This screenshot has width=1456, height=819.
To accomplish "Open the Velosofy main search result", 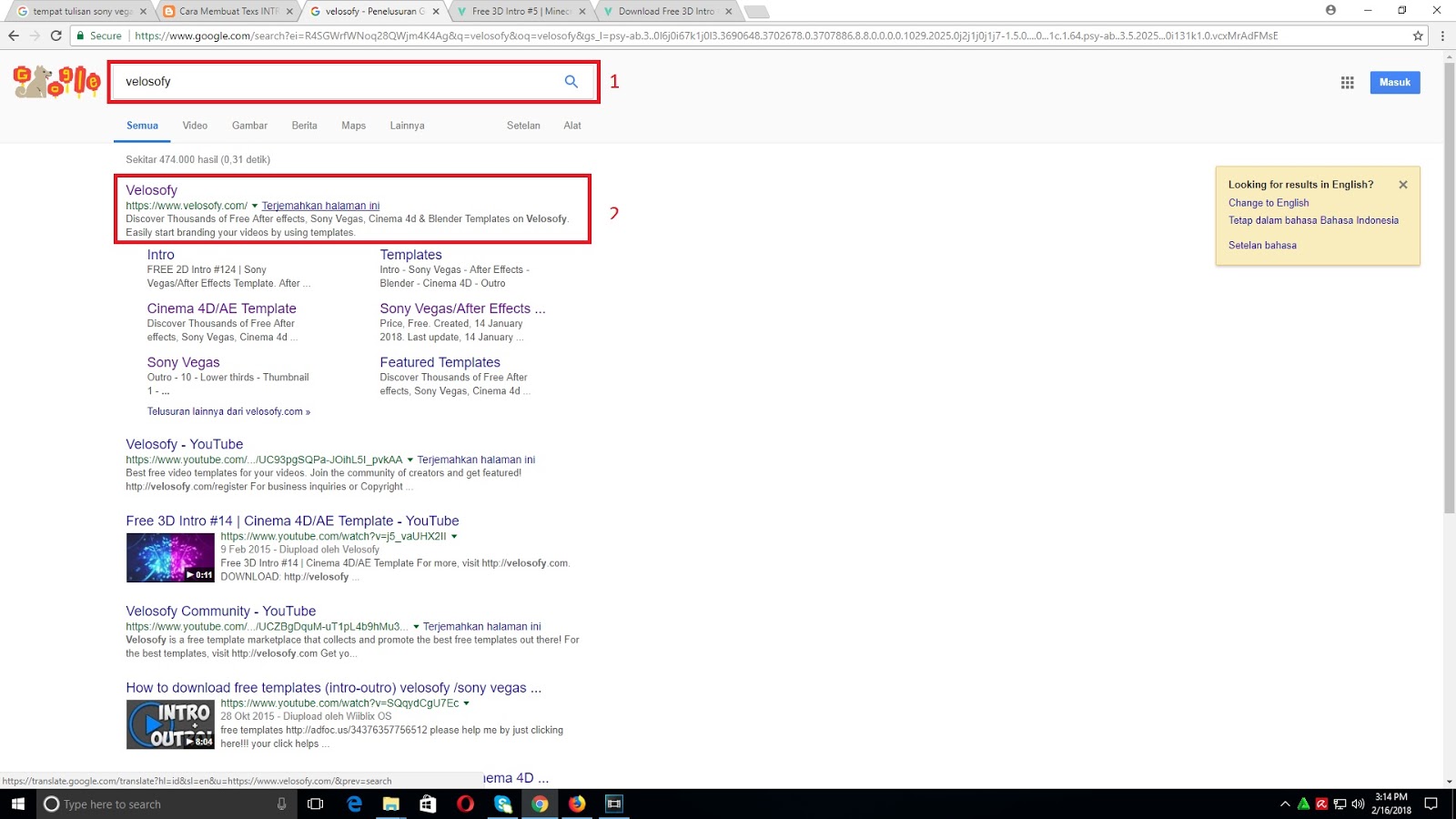I will pos(151,190).
